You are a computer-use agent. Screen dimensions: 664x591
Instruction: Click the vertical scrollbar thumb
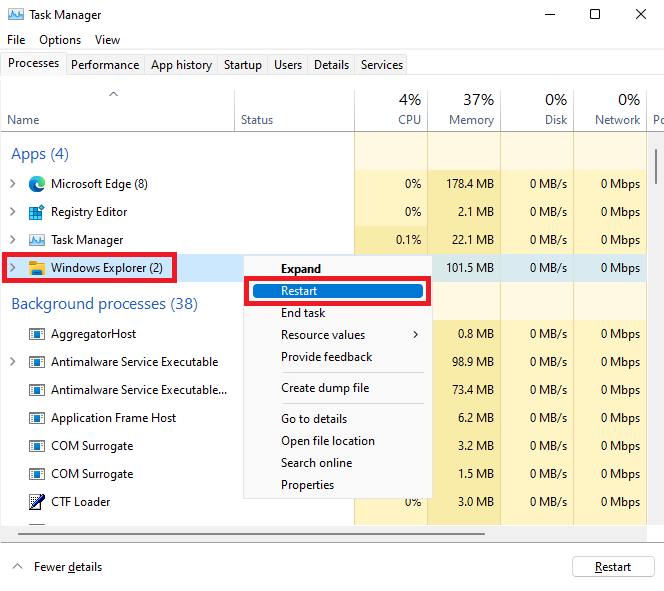(656, 166)
